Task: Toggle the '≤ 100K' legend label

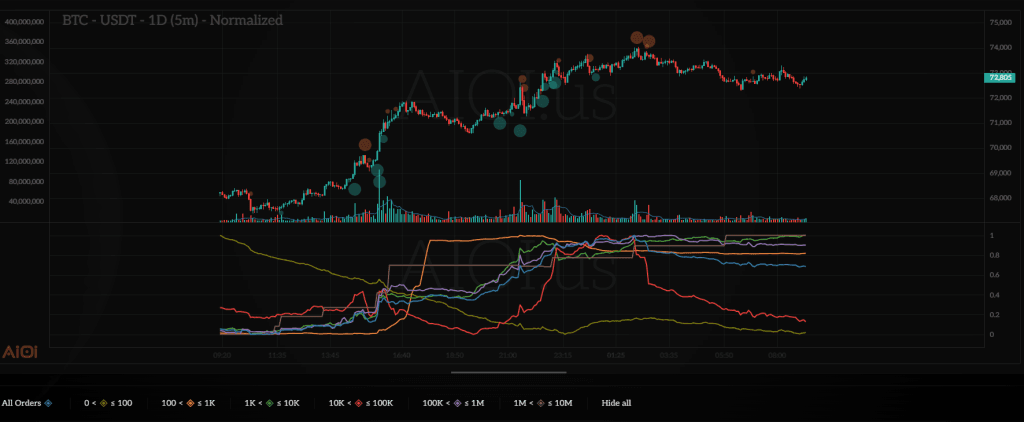Action: pyautogui.click(x=382, y=403)
